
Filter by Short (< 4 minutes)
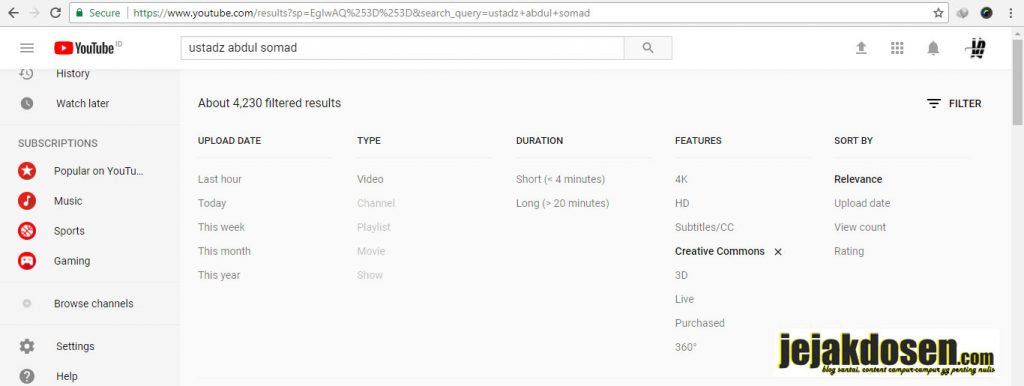[x=560, y=179]
